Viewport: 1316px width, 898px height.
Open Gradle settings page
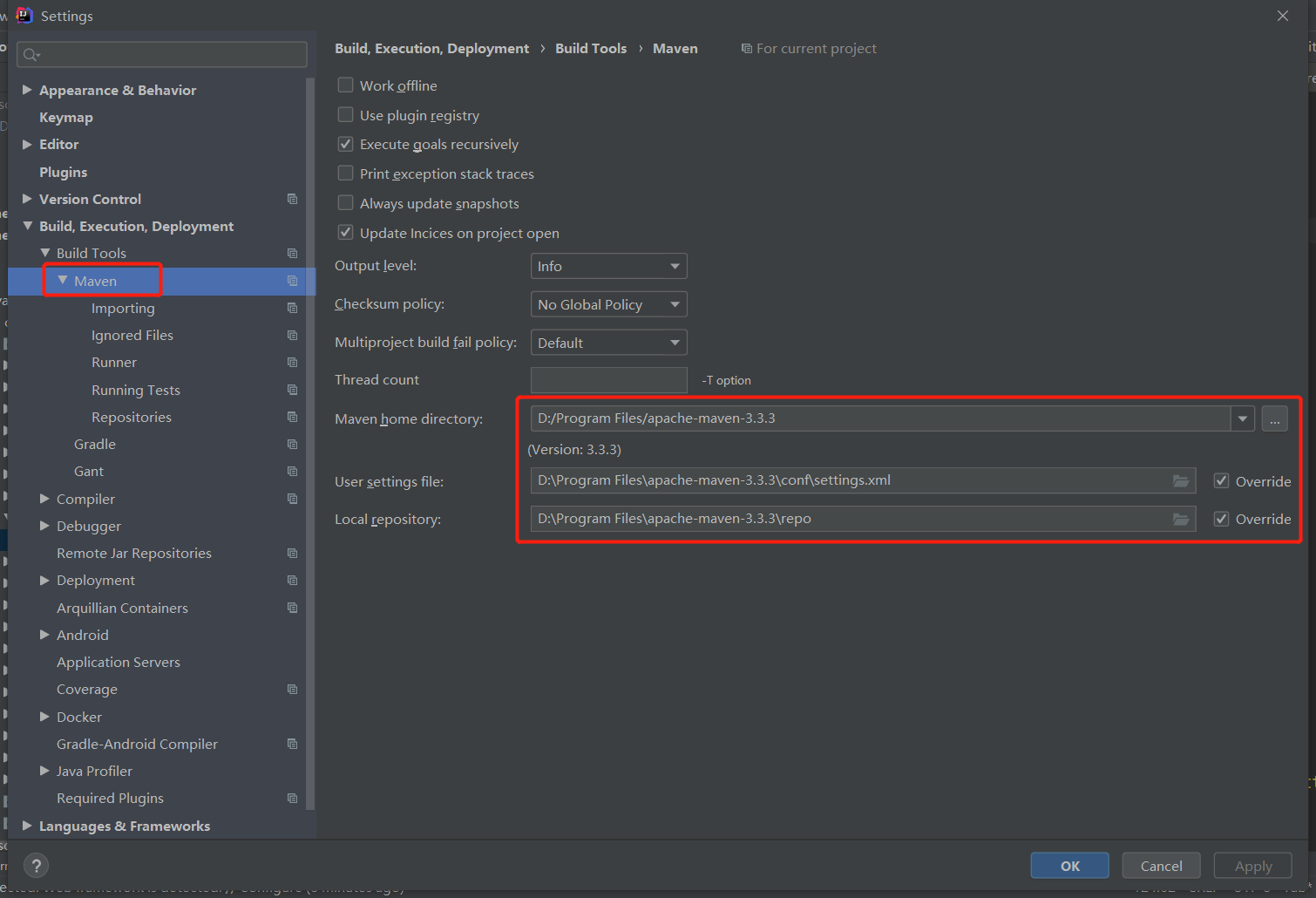(95, 445)
